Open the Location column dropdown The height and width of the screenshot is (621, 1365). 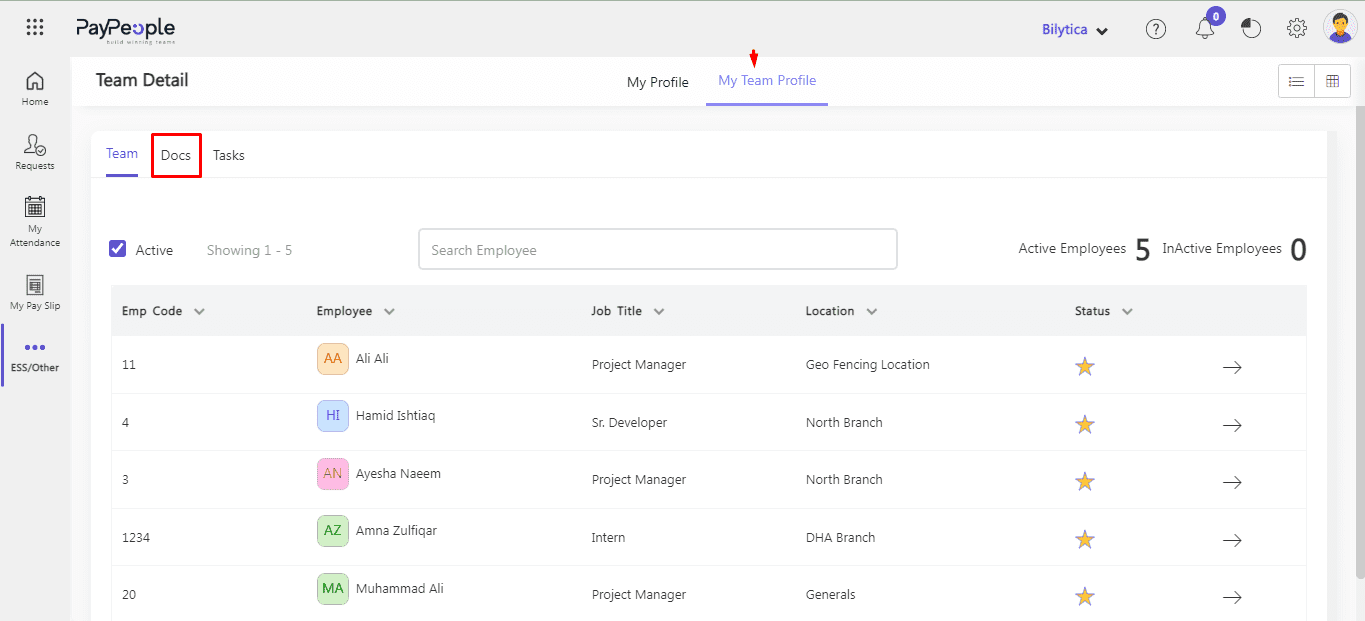(x=872, y=311)
